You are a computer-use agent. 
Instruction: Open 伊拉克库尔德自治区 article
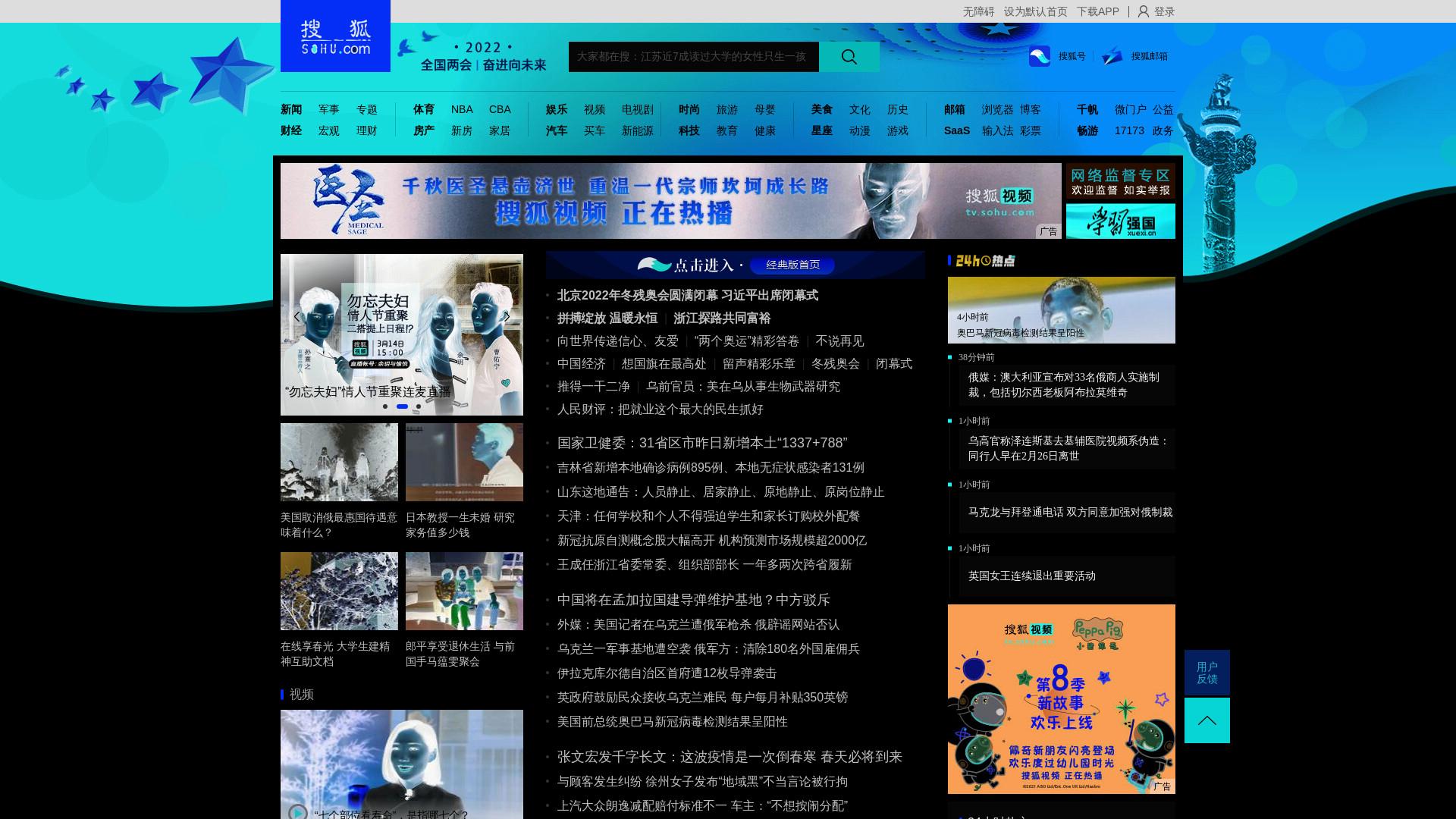point(667,673)
